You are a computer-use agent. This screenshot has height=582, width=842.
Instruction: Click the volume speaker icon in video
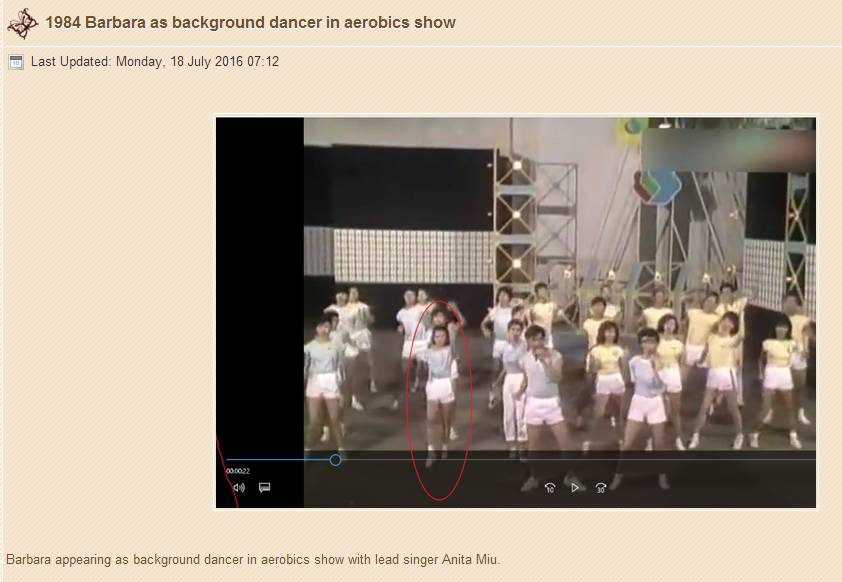(x=239, y=488)
